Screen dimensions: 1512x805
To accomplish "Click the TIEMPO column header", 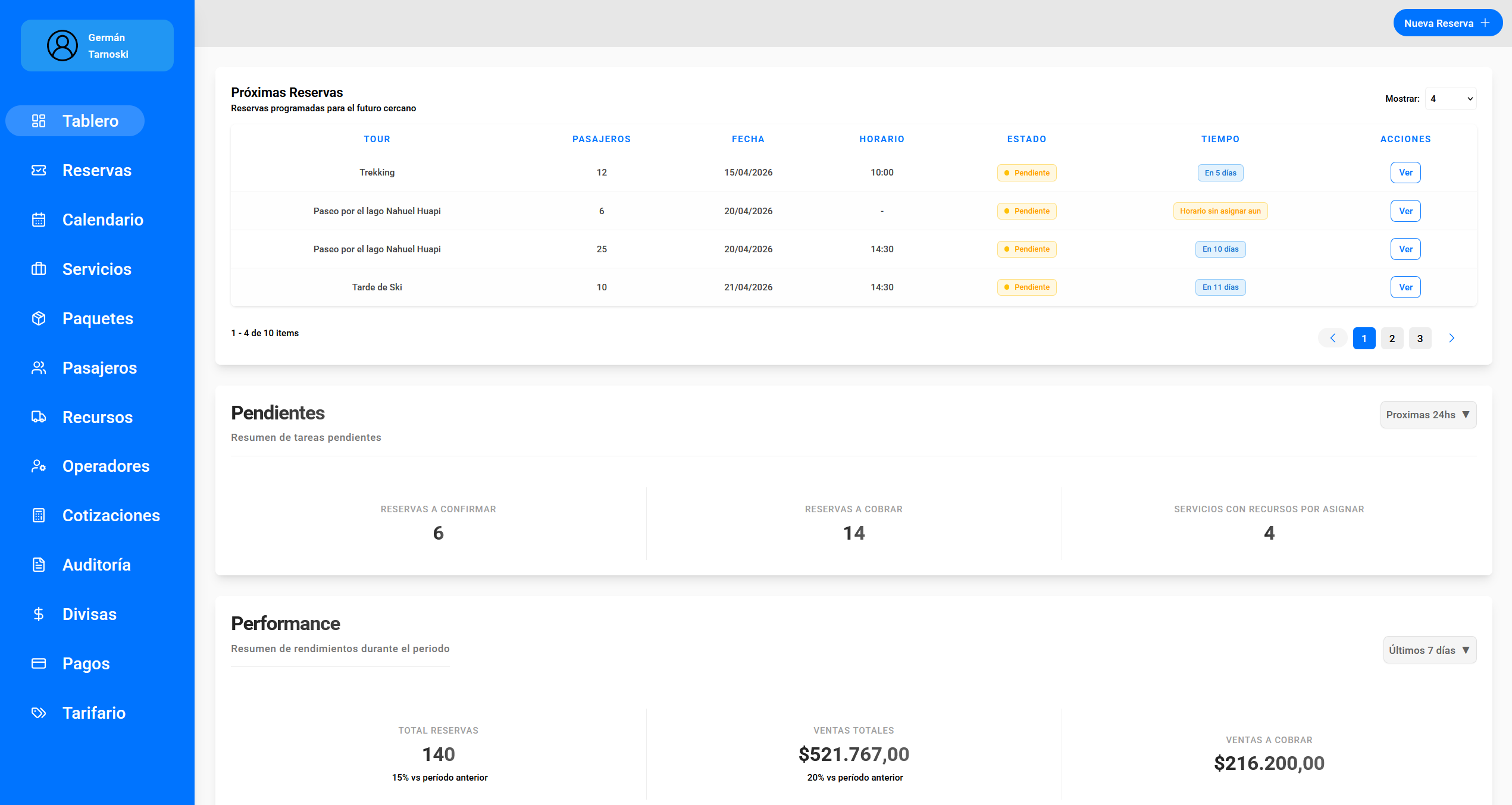I will [x=1220, y=139].
